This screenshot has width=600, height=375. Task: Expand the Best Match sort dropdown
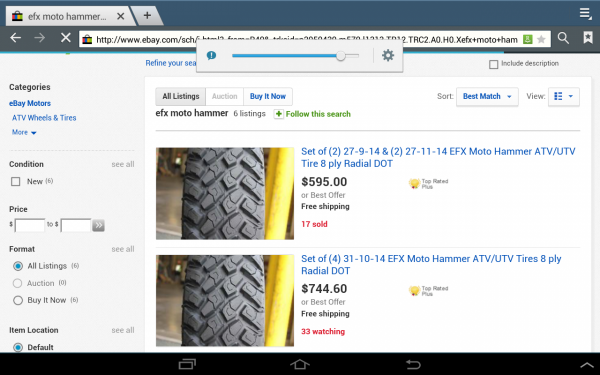[x=487, y=96]
